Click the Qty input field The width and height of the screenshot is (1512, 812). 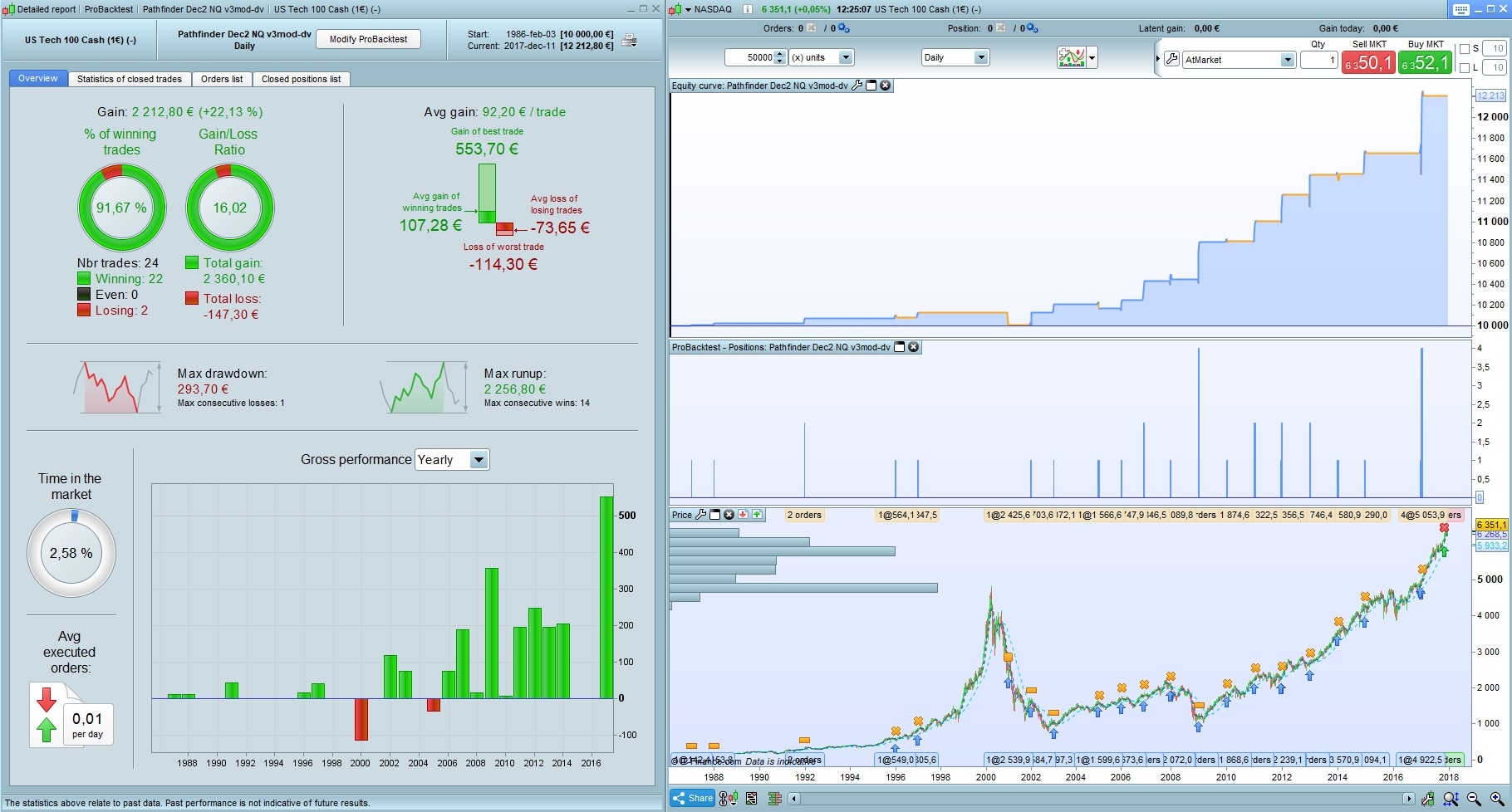coord(1318,60)
